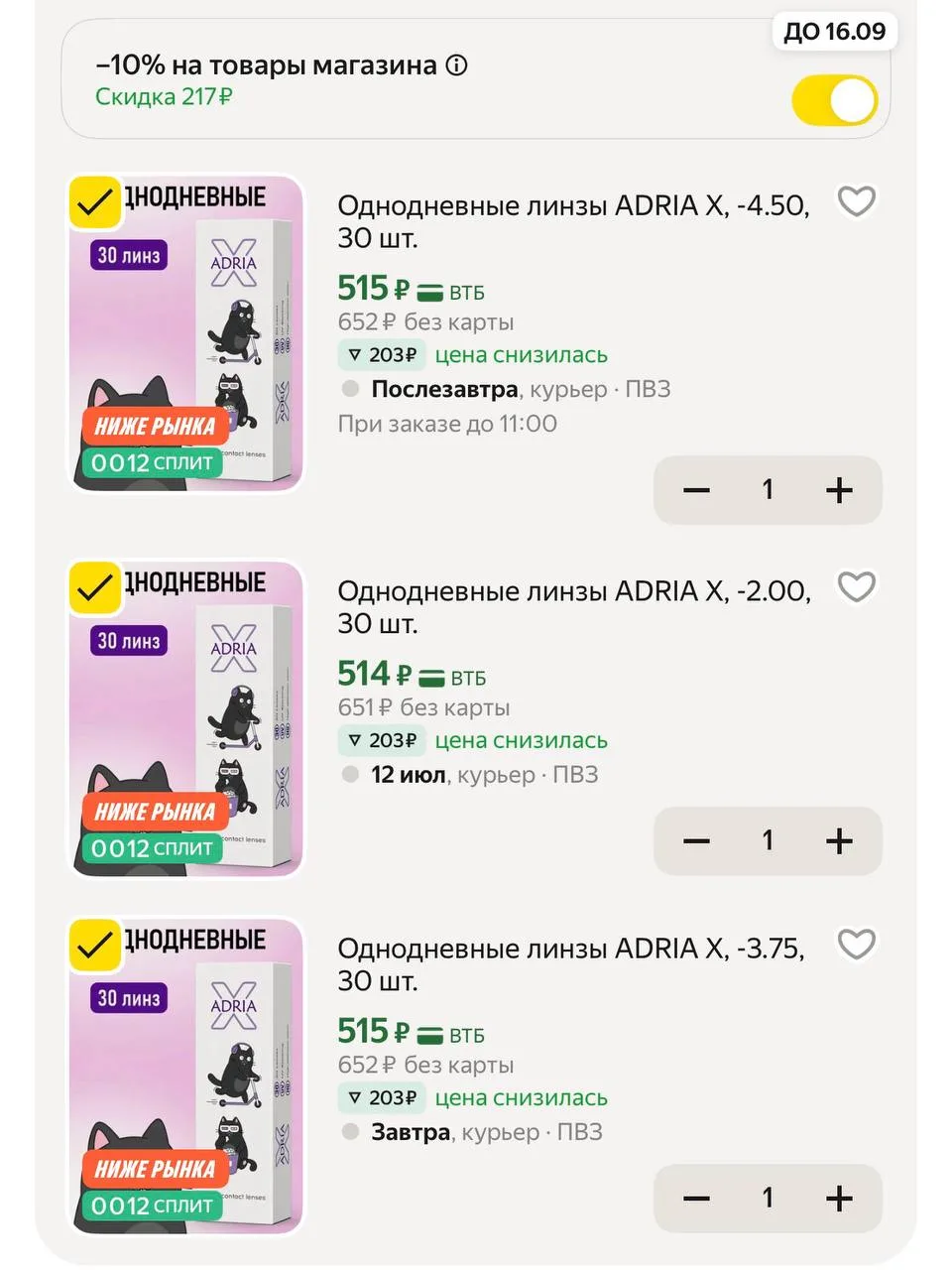
Task: Open product title ADRIA X, -2.00
Action: 573,607
